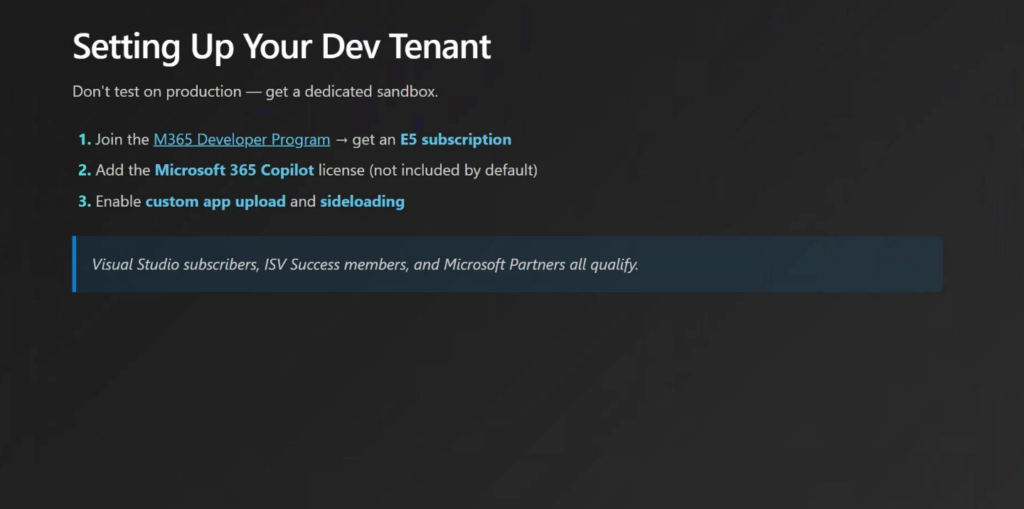Click the 'Setting Up Your Dev Tenant' heading

pos(282,47)
